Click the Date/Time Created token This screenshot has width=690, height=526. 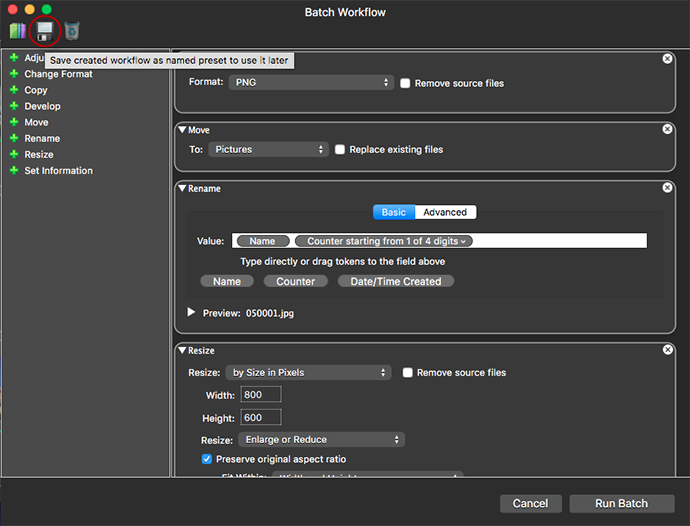tap(396, 281)
